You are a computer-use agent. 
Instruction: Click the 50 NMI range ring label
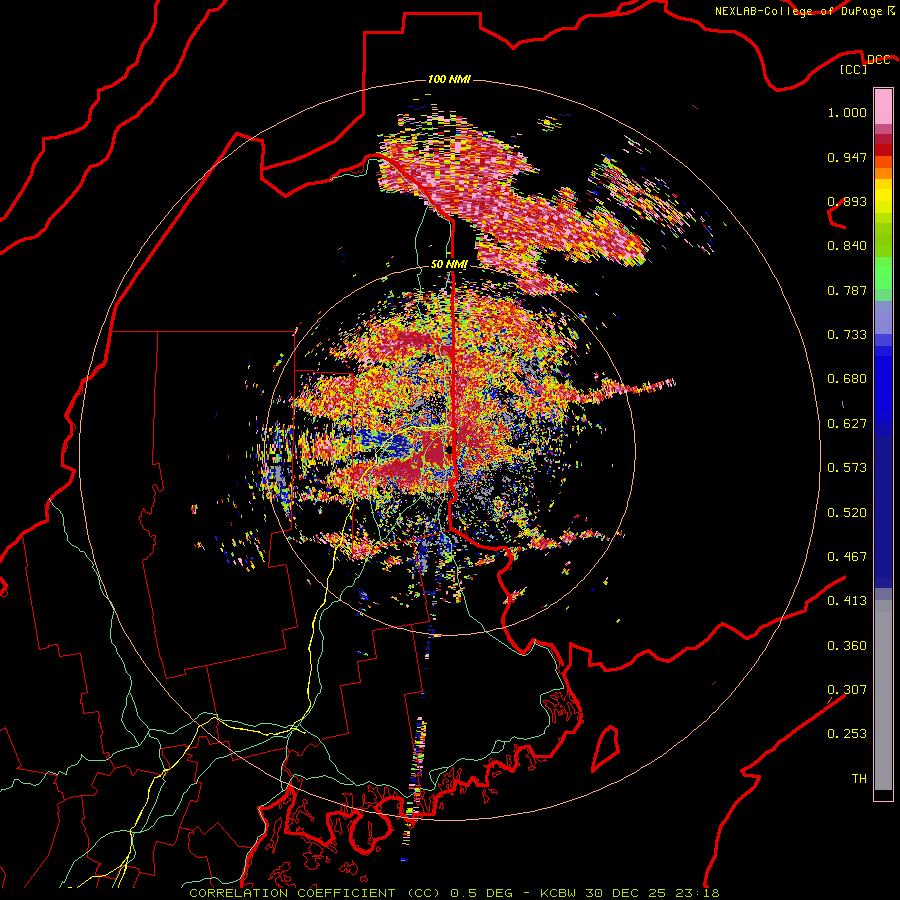coord(449,265)
